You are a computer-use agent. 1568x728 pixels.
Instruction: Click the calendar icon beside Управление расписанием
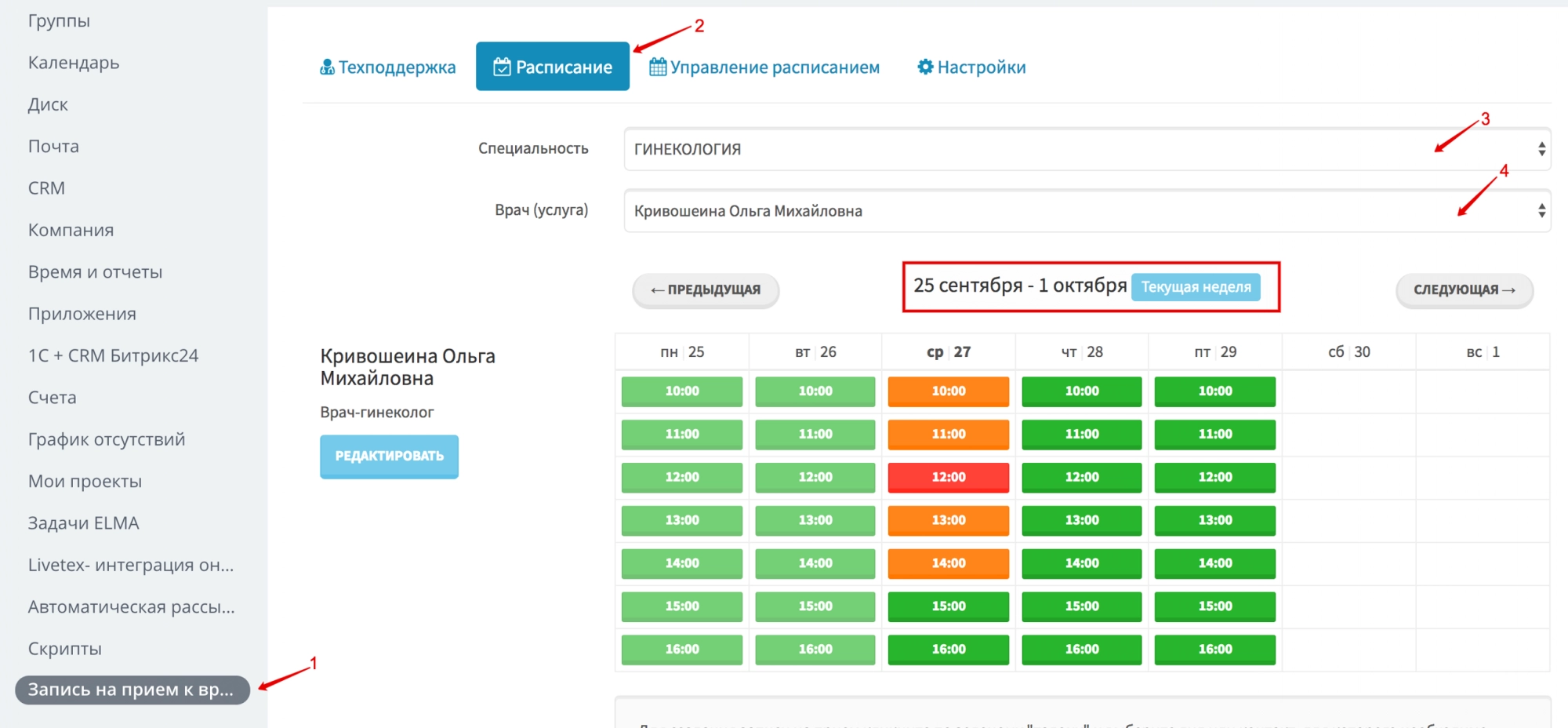[x=658, y=67]
